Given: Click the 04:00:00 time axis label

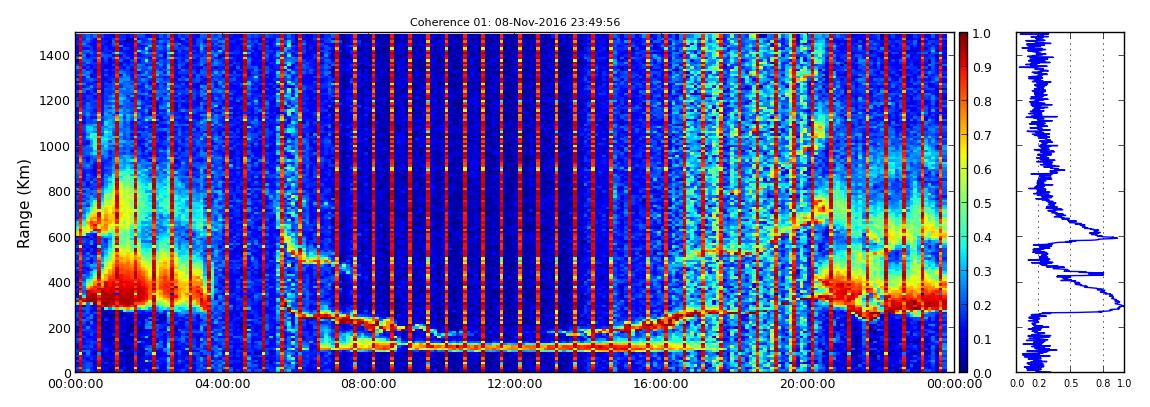Looking at the screenshot, I should pos(221,384).
